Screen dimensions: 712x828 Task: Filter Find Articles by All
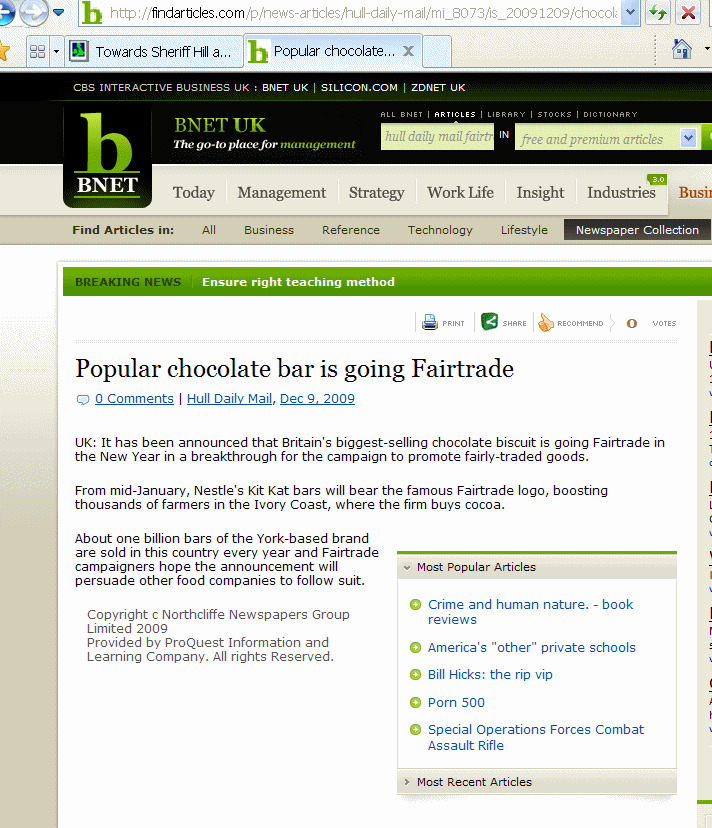209,230
